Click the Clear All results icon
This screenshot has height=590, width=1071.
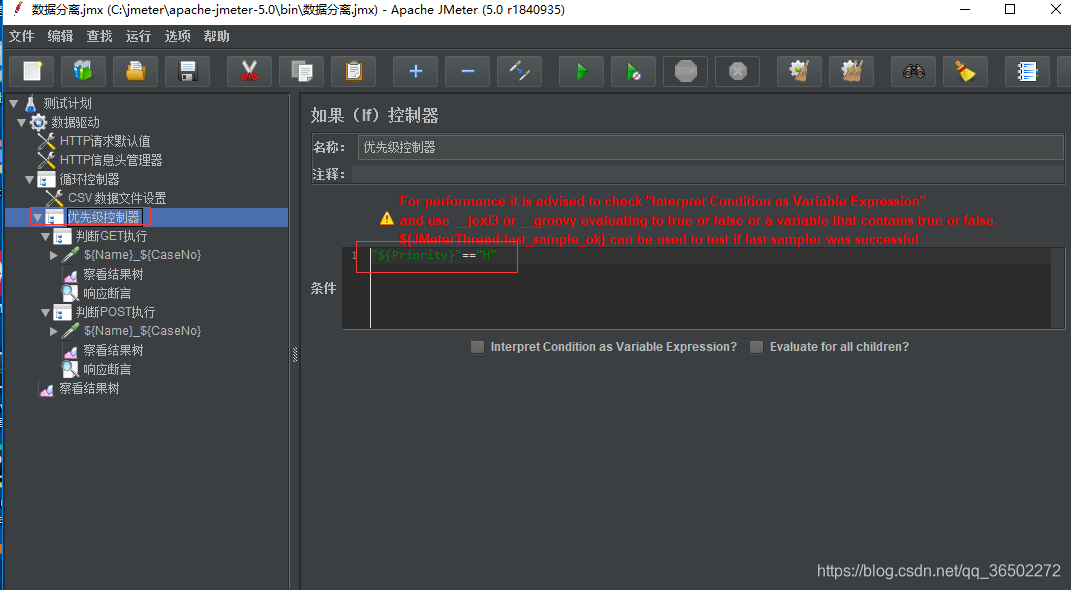click(851, 71)
